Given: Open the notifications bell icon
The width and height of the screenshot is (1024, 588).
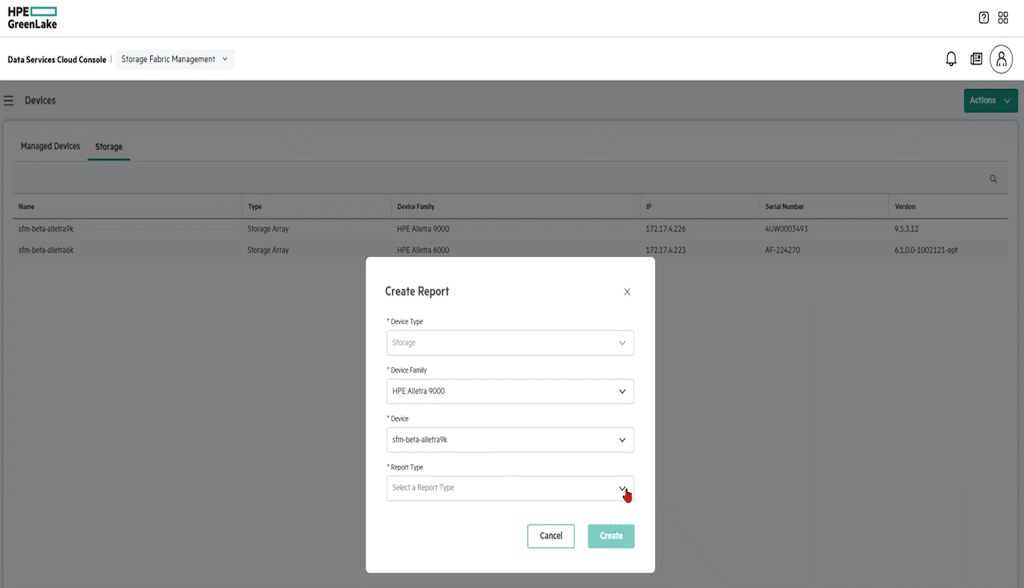Looking at the screenshot, I should 951,59.
